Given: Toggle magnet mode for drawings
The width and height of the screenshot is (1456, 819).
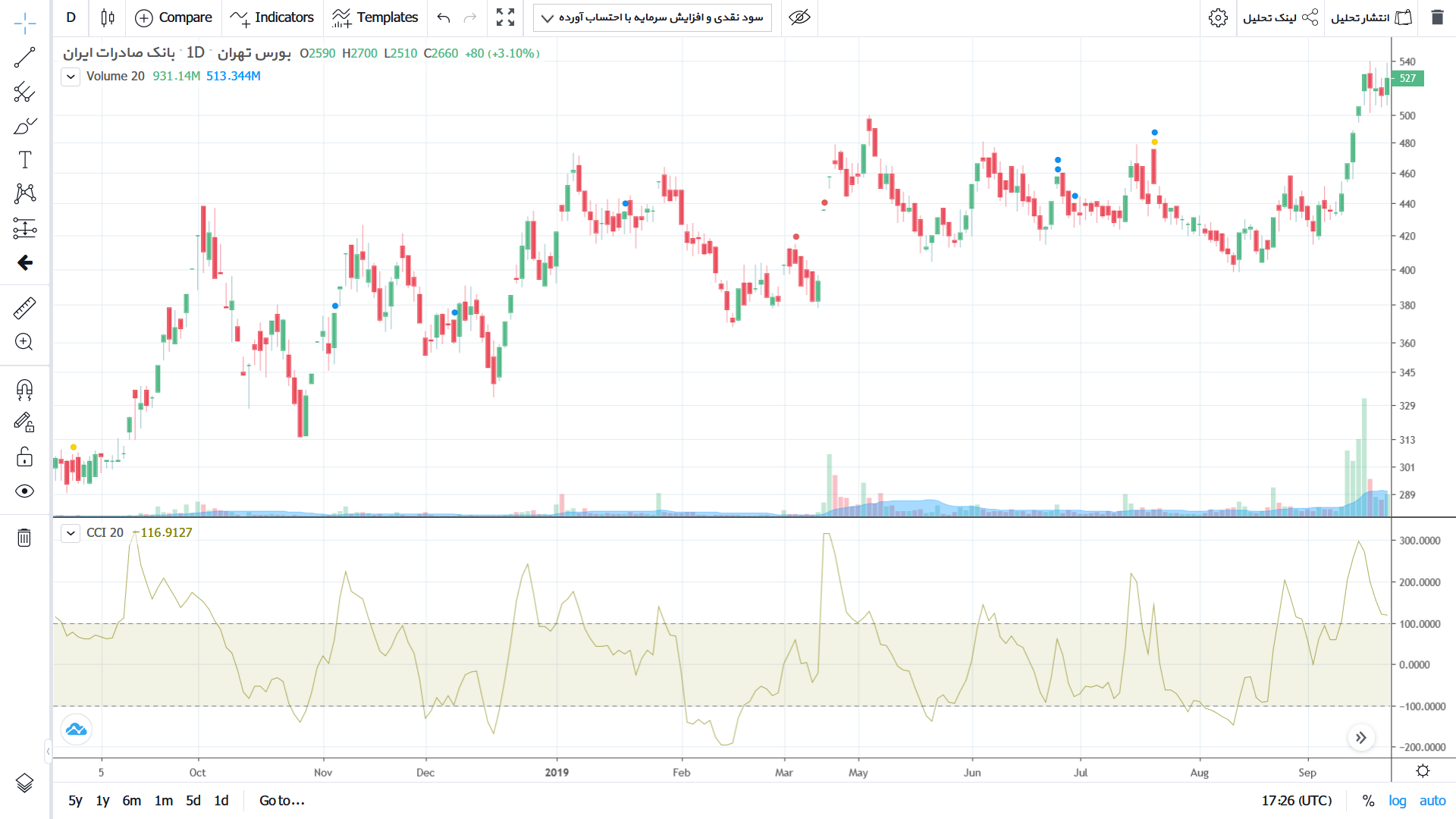Looking at the screenshot, I should click(x=25, y=390).
